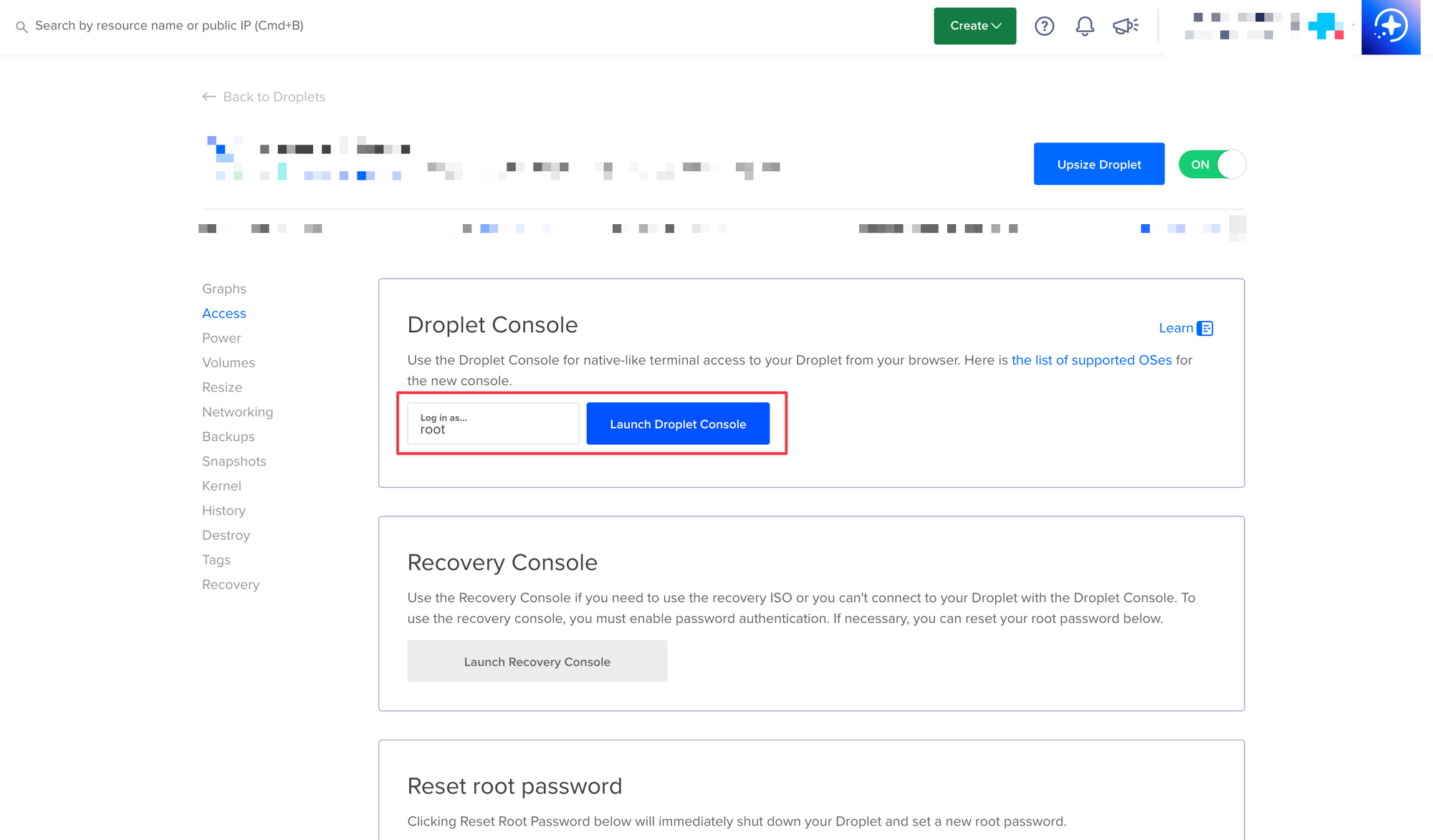Click the Upsize Droplet button
This screenshot has height=840, width=1433.
1098,164
